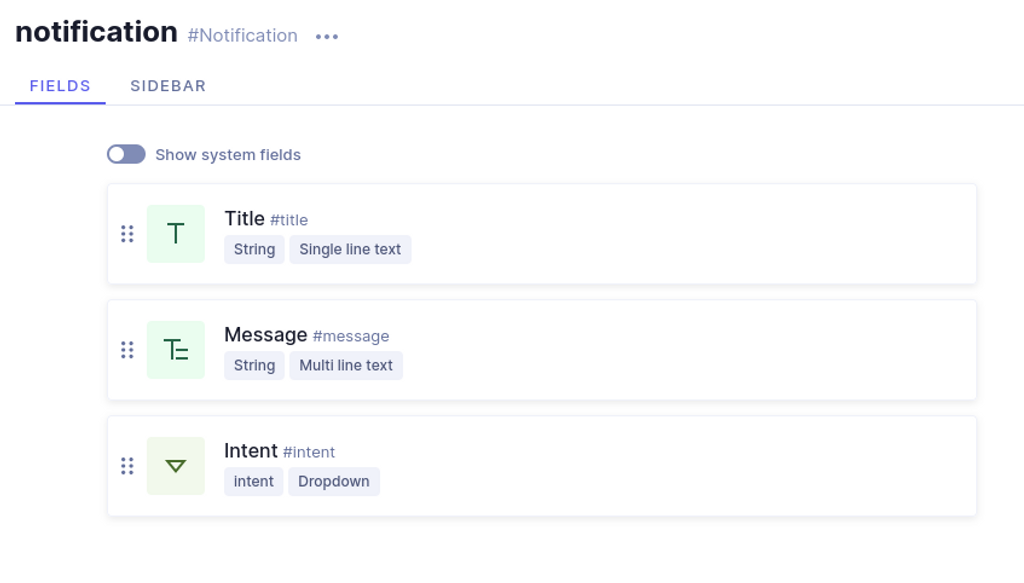Grab the drag handle for Title field

click(x=127, y=234)
